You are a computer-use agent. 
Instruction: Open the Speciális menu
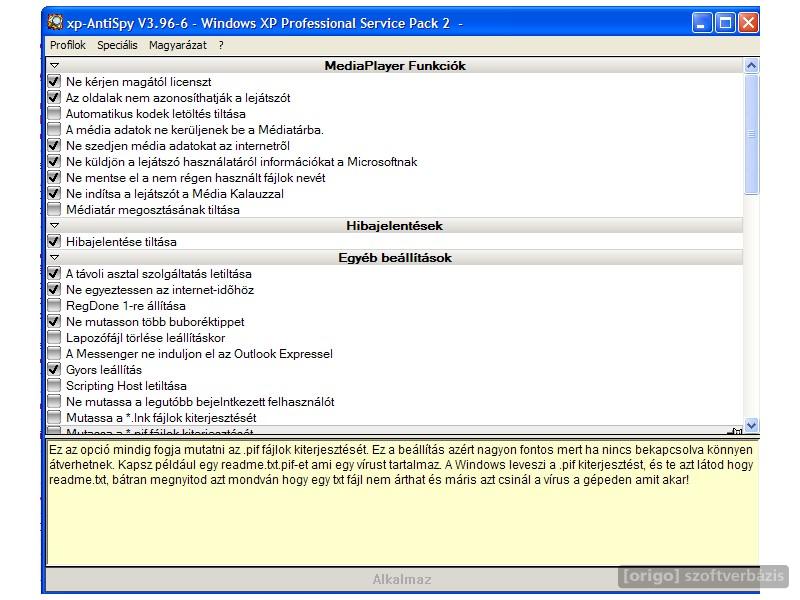tap(117, 45)
